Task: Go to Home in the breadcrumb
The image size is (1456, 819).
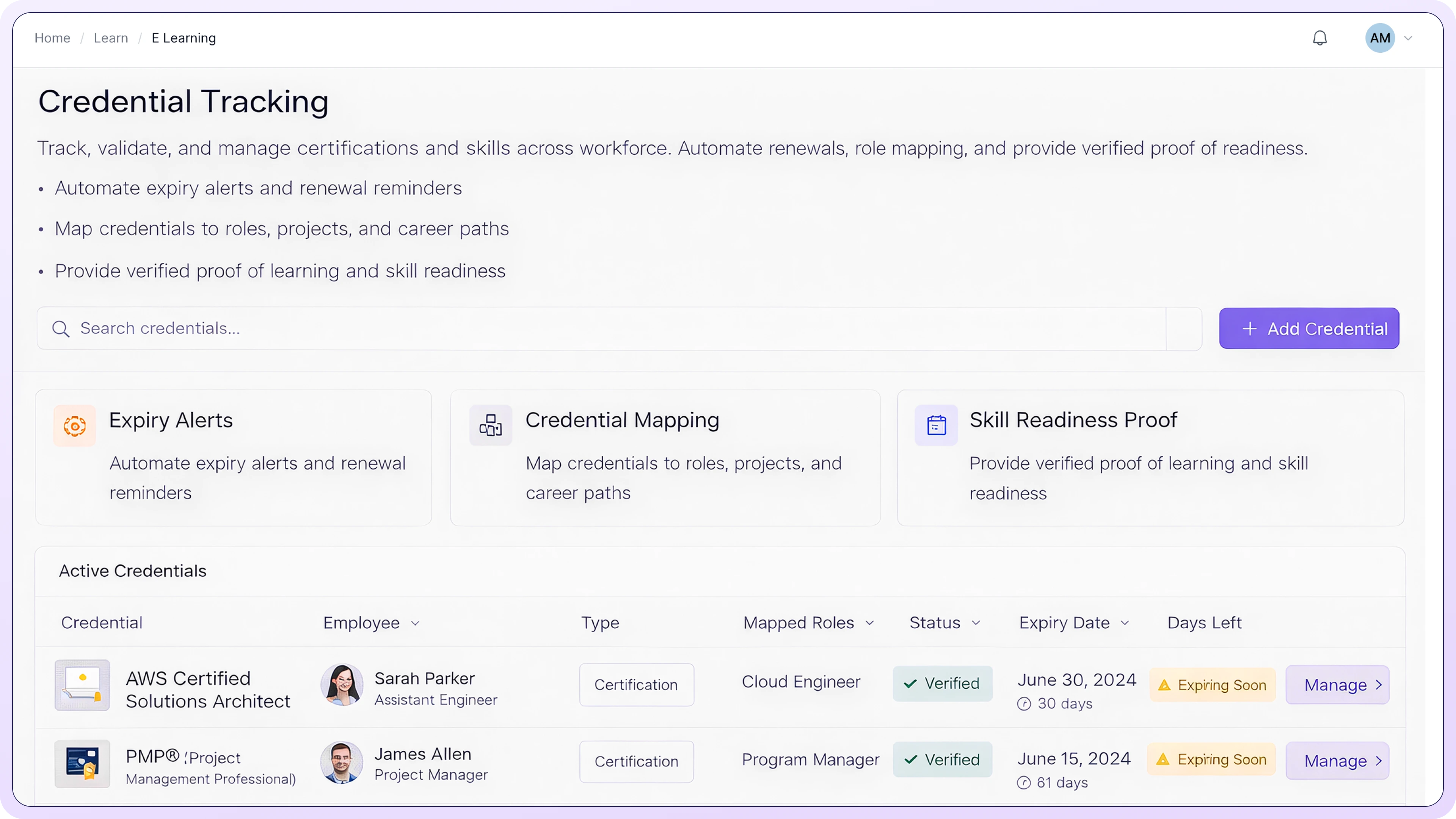Action: (52, 38)
